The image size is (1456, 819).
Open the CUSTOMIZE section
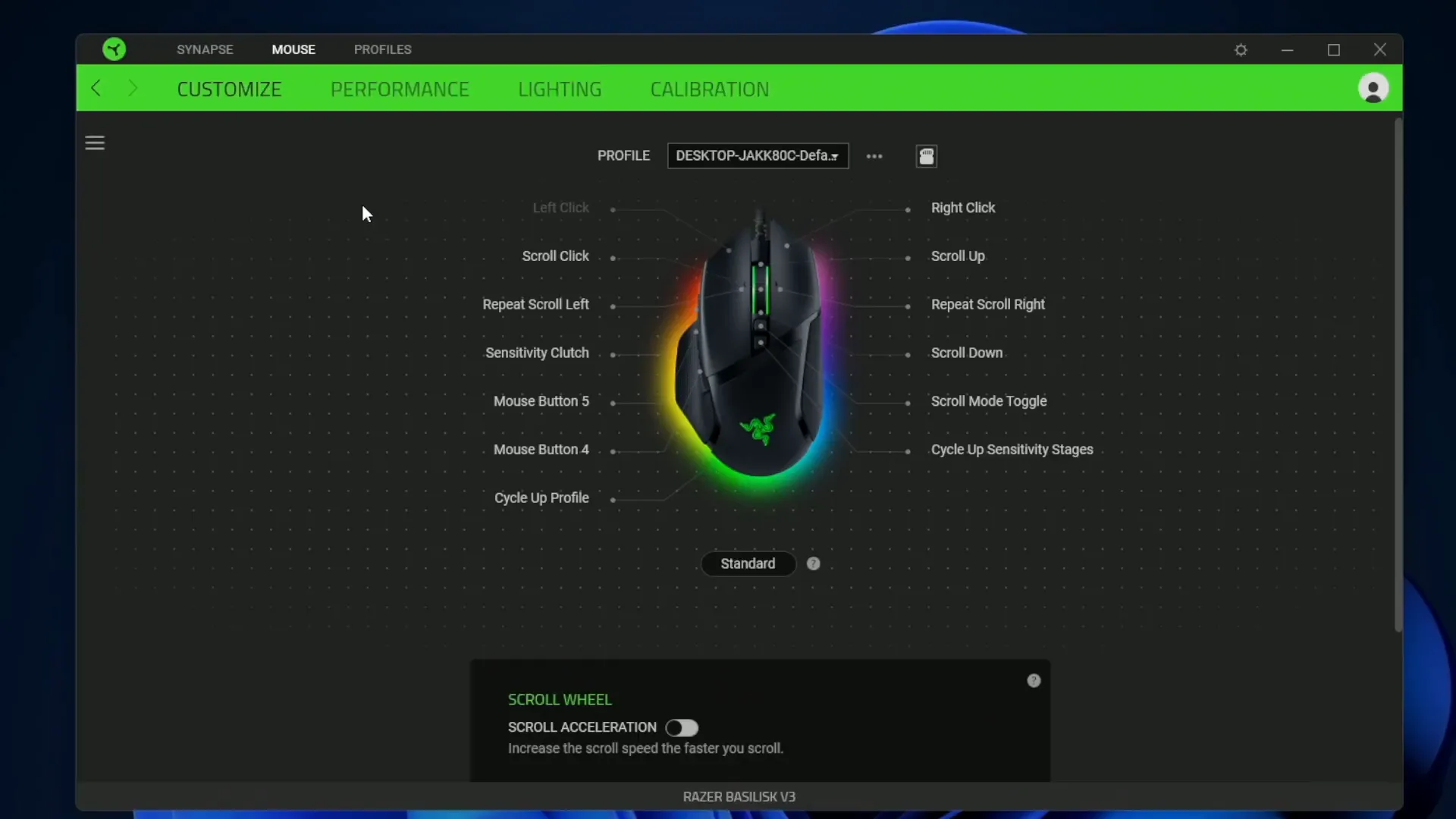(229, 89)
